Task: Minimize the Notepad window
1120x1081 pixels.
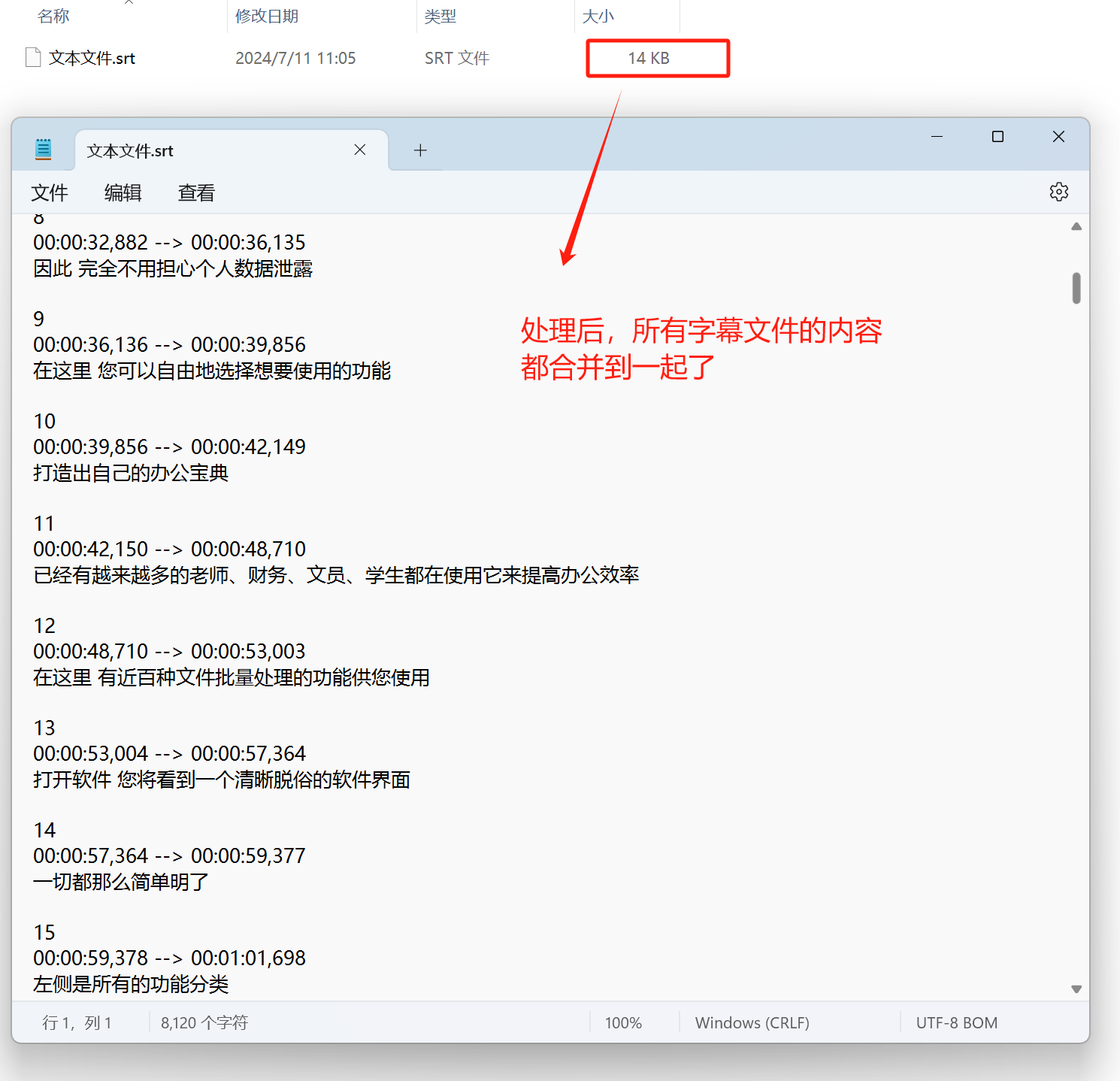Action: pos(937,136)
